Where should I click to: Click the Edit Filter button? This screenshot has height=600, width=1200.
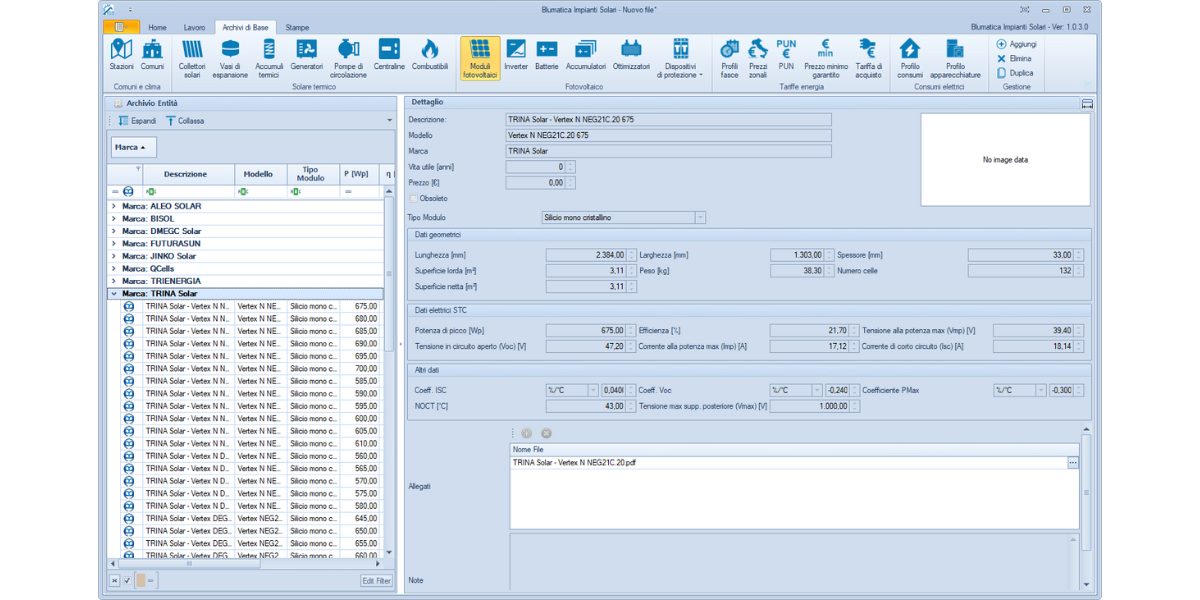pyautogui.click(x=377, y=580)
